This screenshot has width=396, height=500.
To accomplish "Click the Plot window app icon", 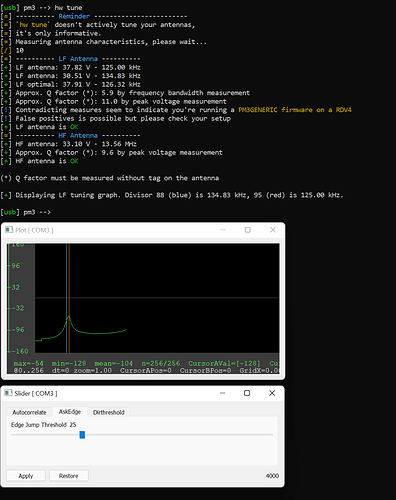I will tap(9, 230).
